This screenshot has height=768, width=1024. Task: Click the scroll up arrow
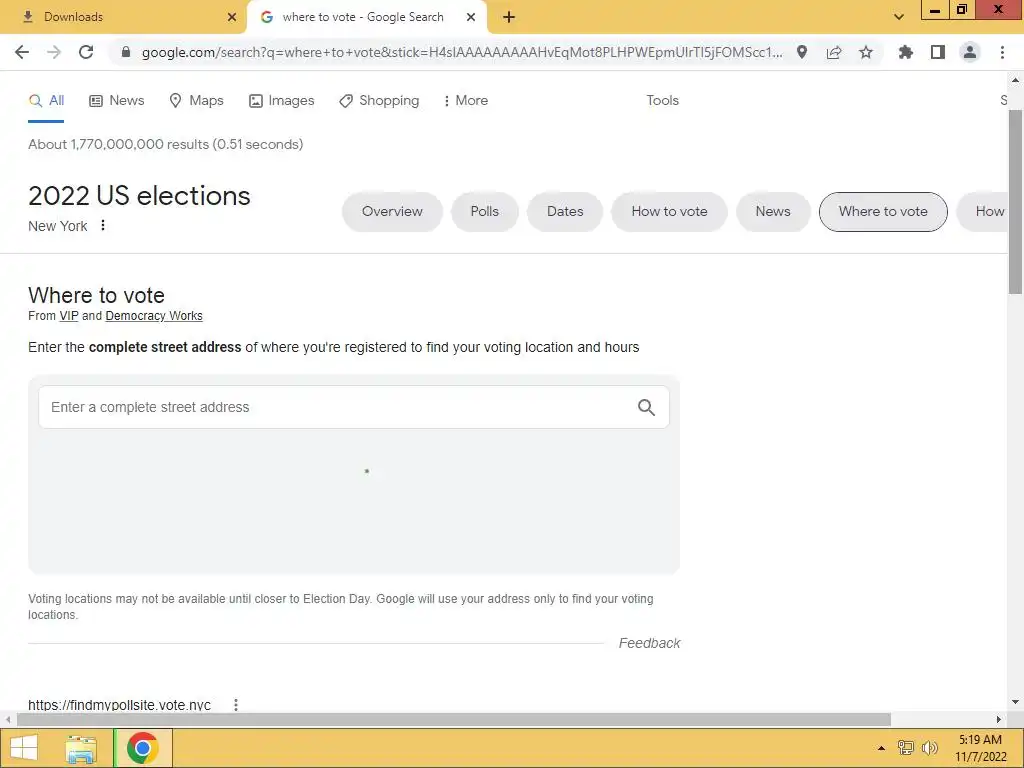(1015, 80)
